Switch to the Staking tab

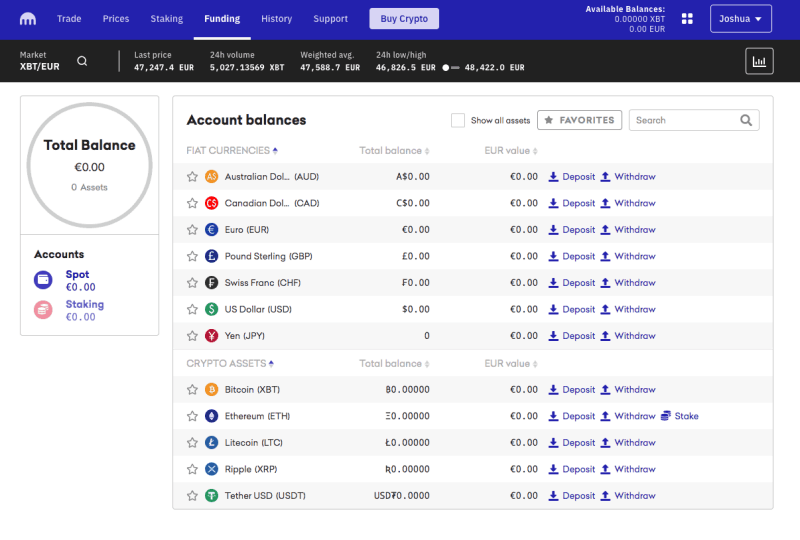pyautogui.click(x=166, y=19)
